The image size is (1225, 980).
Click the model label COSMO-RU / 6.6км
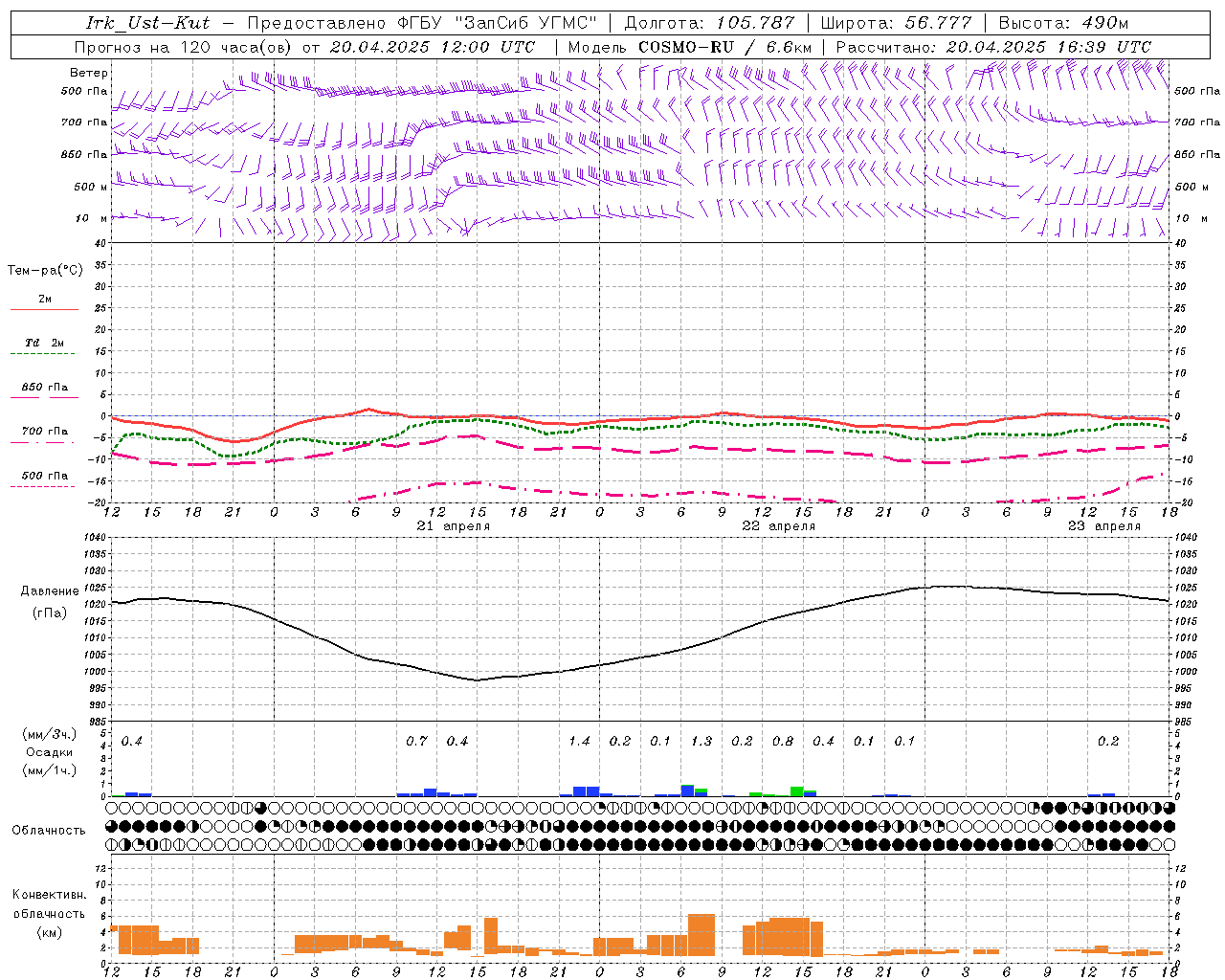725,46
